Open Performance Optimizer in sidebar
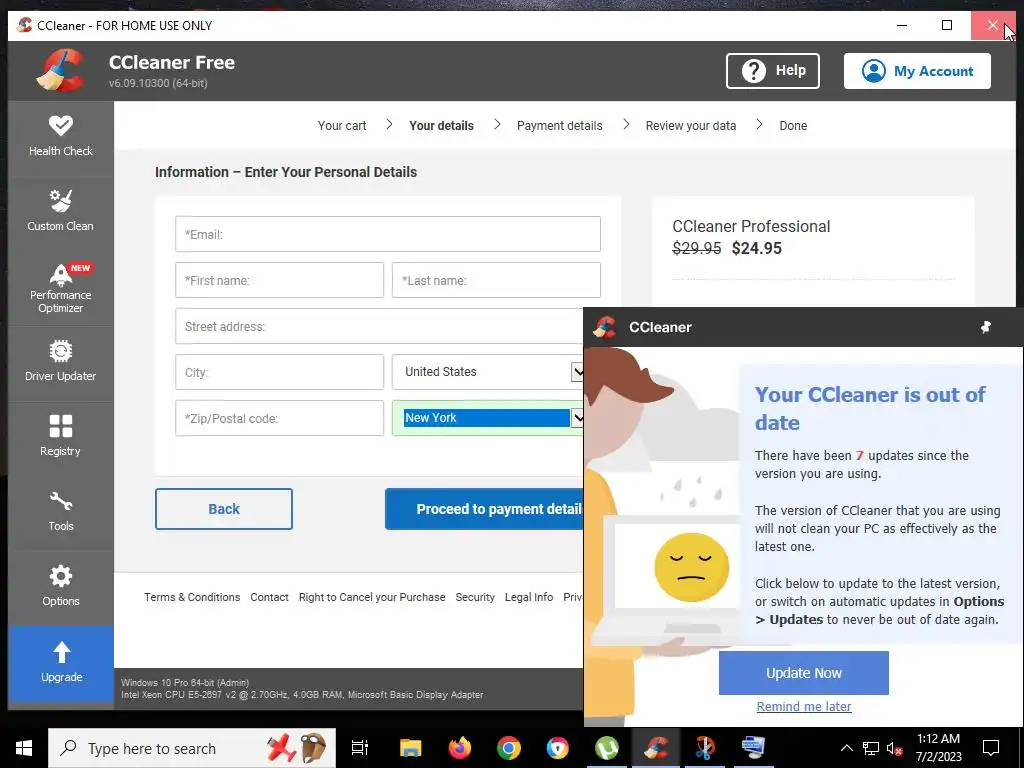The width and height of the screenshot is (1024, 768). 61,288
